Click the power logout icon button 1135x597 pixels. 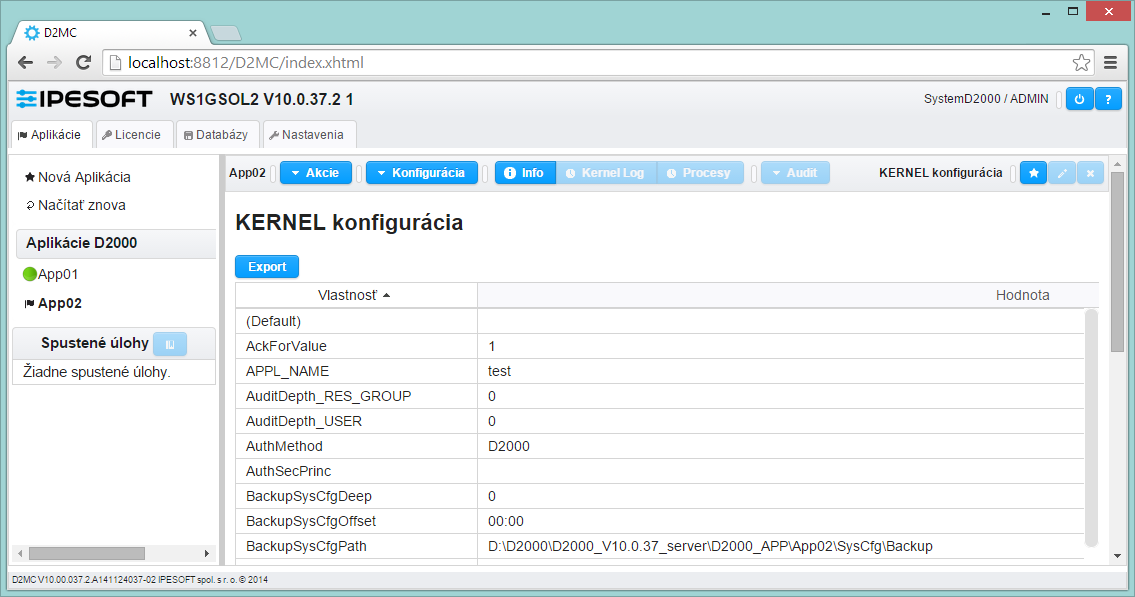pyautogui.click(x=1079, y=99)
